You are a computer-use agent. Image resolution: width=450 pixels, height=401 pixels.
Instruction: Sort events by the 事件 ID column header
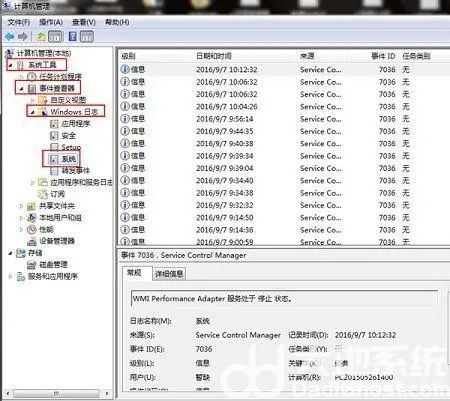[383, 56]
